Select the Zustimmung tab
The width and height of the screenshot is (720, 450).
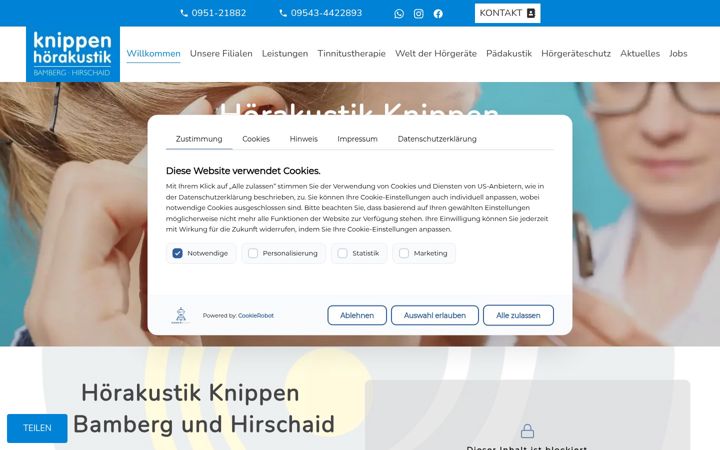coord(199,139)
